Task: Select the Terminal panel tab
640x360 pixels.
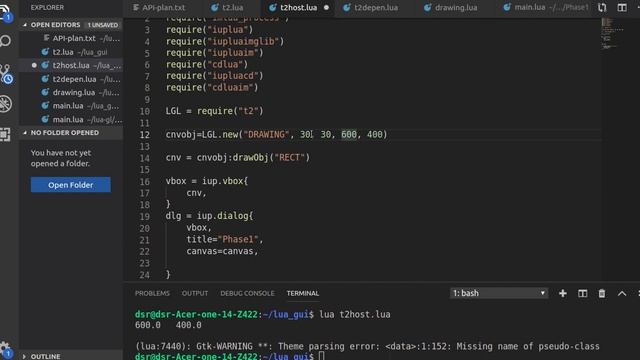Action: [302, 293]
